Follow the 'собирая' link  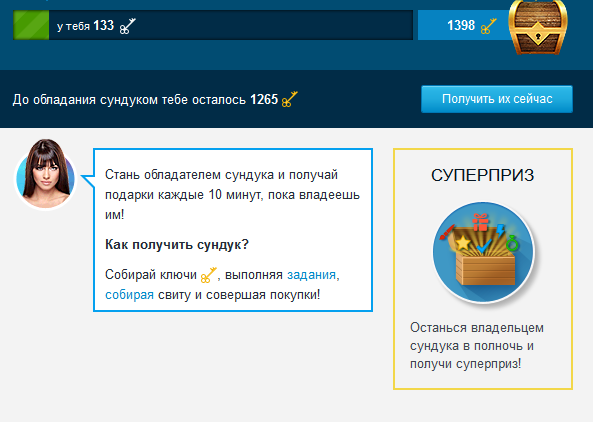pyautogui.click(x=129, y=295)
